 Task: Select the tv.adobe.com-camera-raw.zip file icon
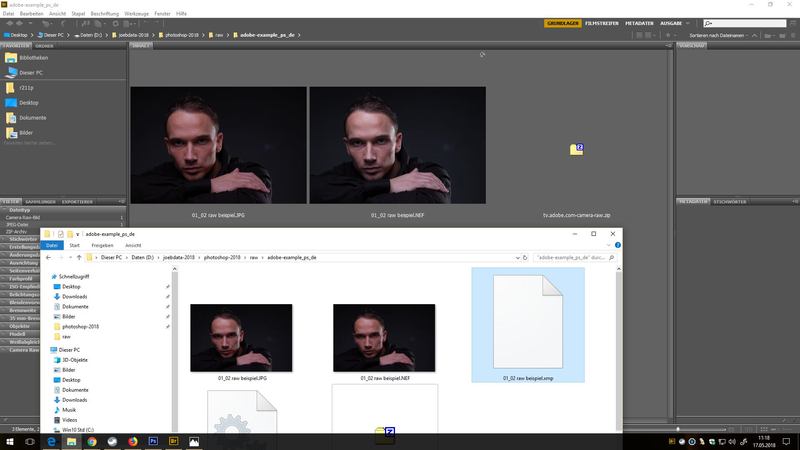tap(576, 150)
